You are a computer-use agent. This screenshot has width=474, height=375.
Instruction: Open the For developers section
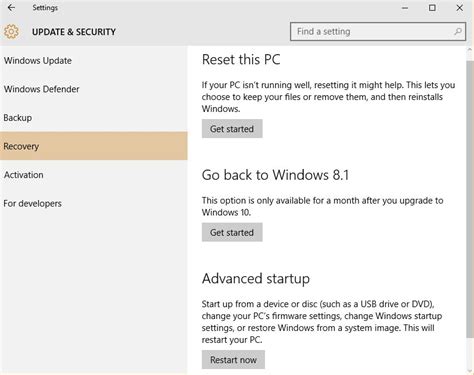click(94, 203)
